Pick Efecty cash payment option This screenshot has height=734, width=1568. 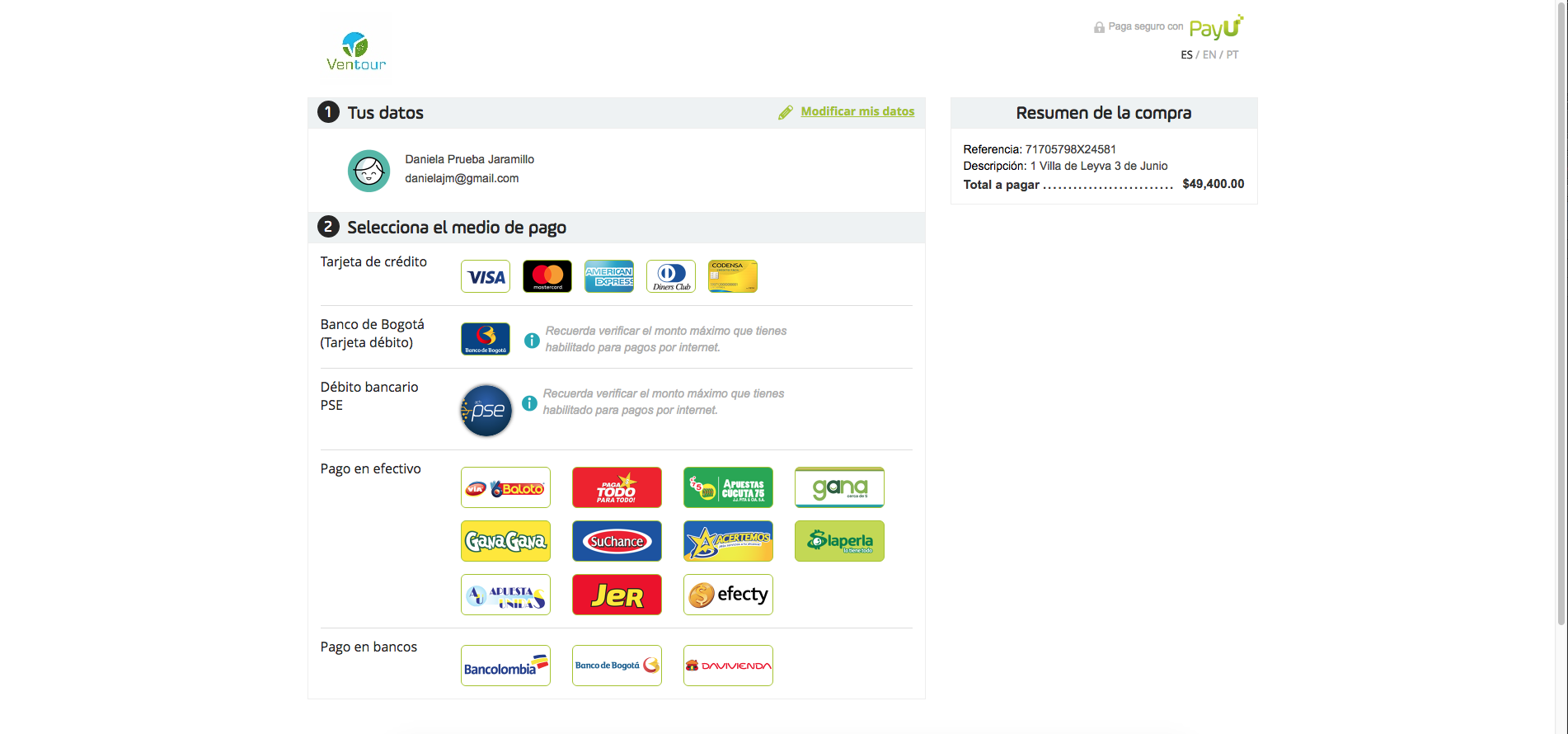tap(728, 595)
